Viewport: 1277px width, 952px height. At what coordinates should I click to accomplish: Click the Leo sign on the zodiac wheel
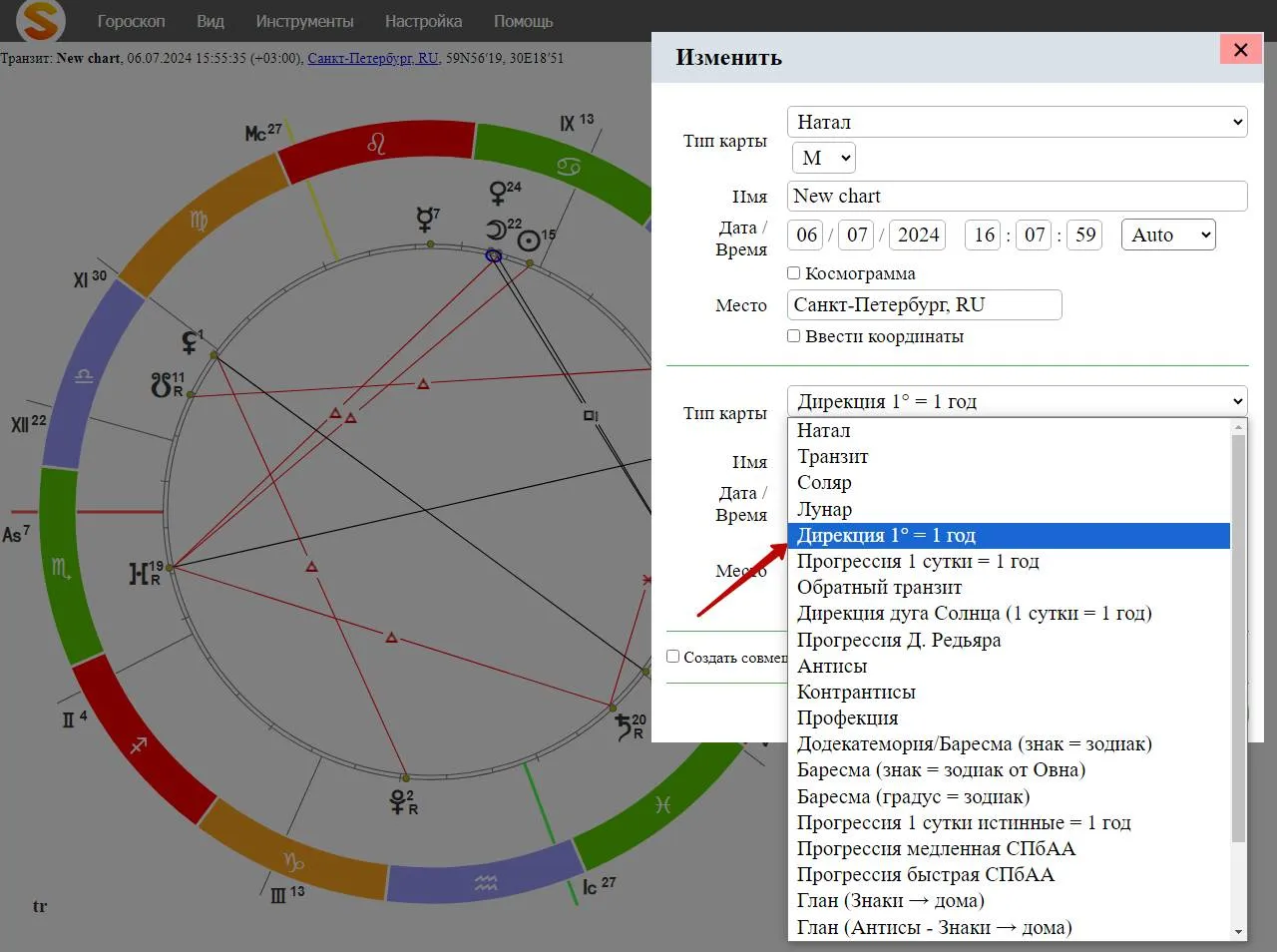[376, 144]
